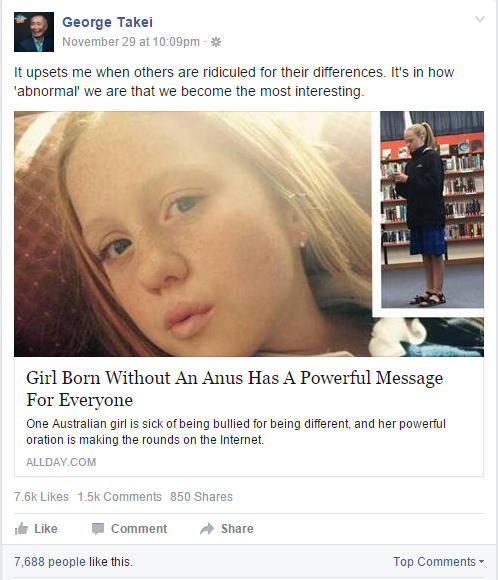498x580 pixels.
Task: View the 7.6k Likes list
Action: (41, 496)
